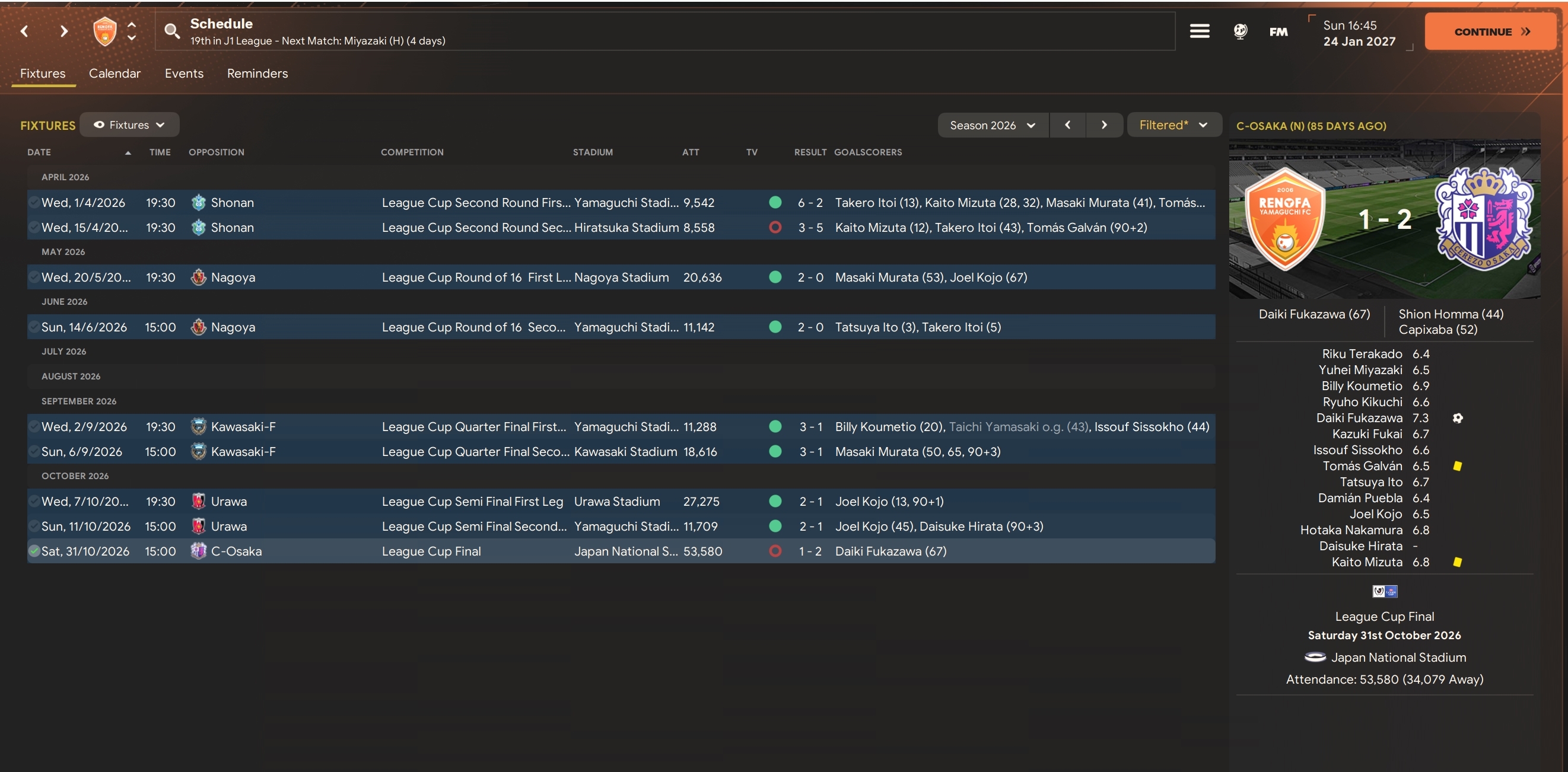Switch to the Reminders tab
Image resolution: width=1568 pixels, height=772 pixels.
(257, 74)
